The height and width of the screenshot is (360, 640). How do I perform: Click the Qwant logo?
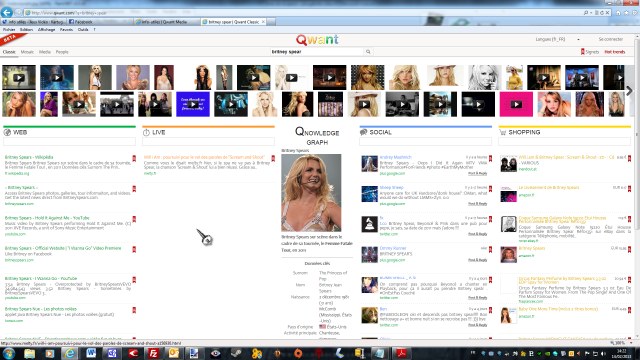317,40
